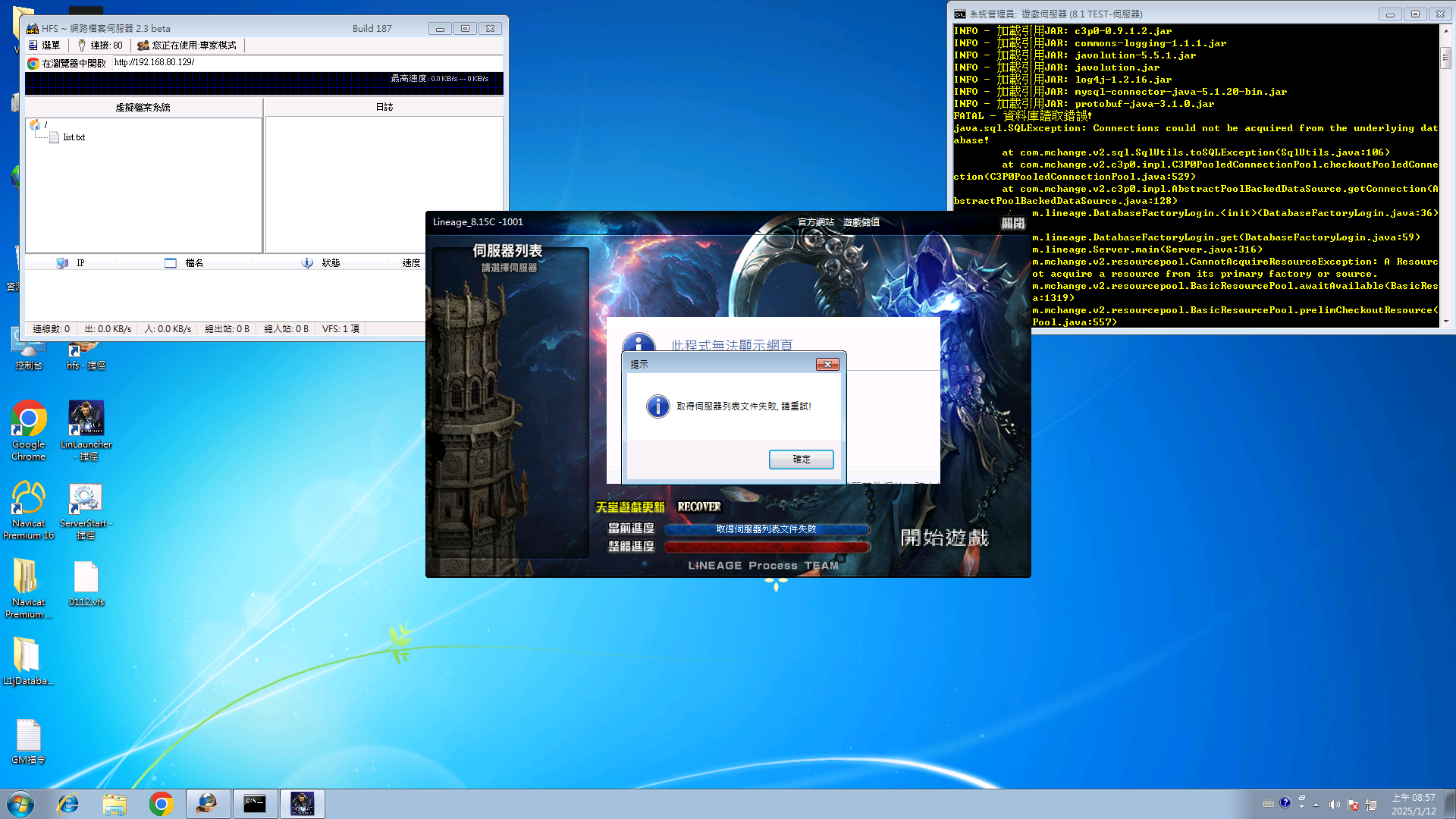This screenshot has height=819, width=1456.
Task: Click the info icon in 提示 dialog
Action: coord(658,406)
